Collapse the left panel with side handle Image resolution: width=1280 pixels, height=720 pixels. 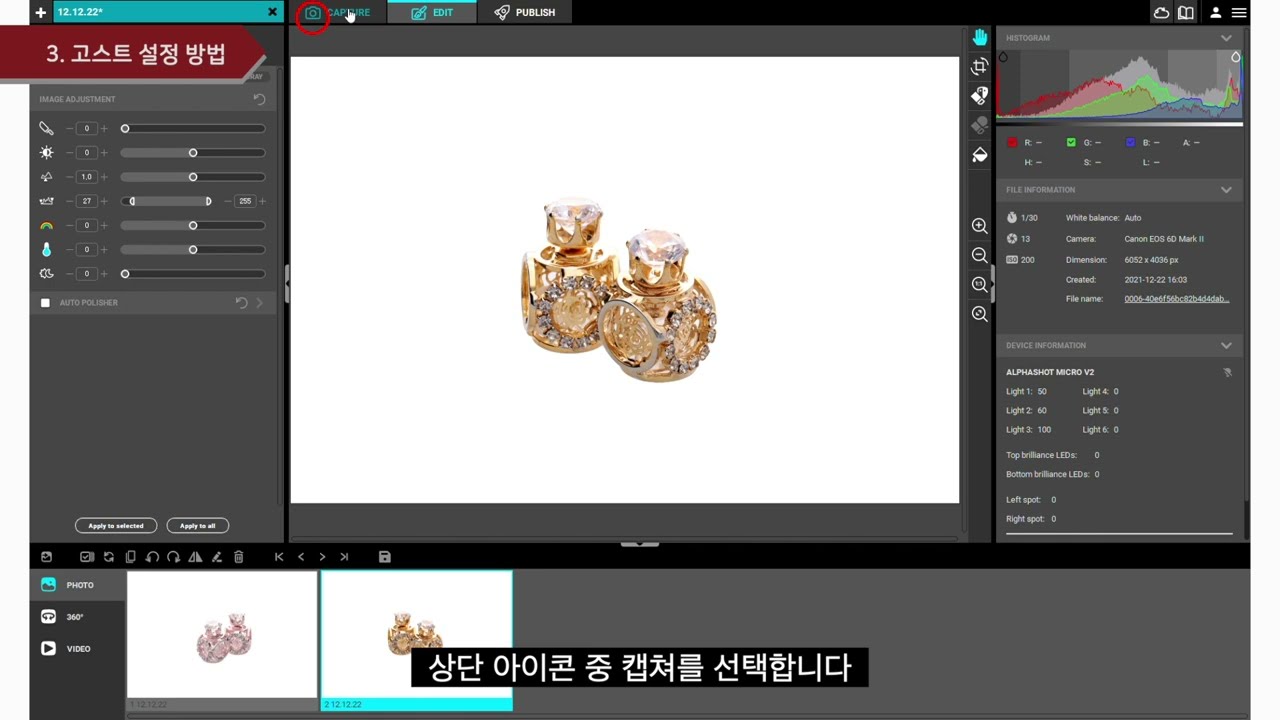[x=287, y=283]
